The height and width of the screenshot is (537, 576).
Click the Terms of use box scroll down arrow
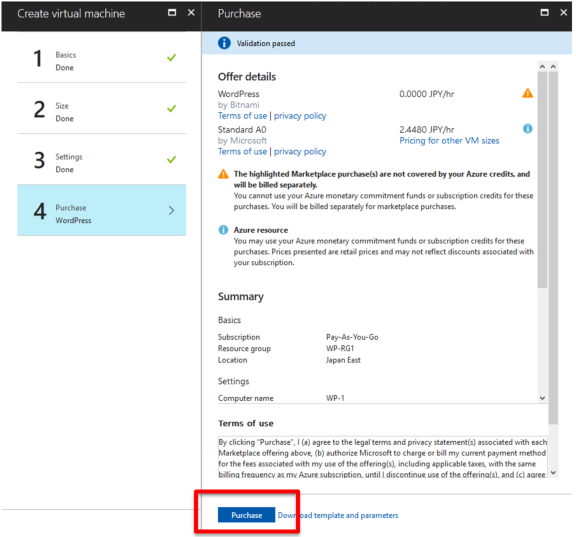[x=554, y=473]
